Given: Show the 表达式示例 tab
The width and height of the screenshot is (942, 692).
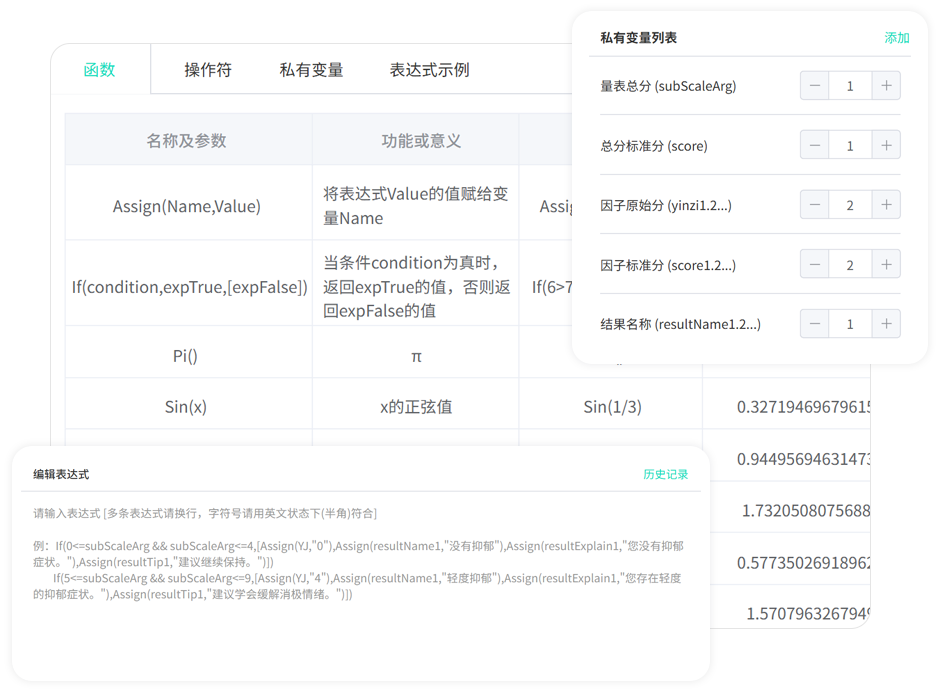Looking at the screenshot, I should [429, 70].
